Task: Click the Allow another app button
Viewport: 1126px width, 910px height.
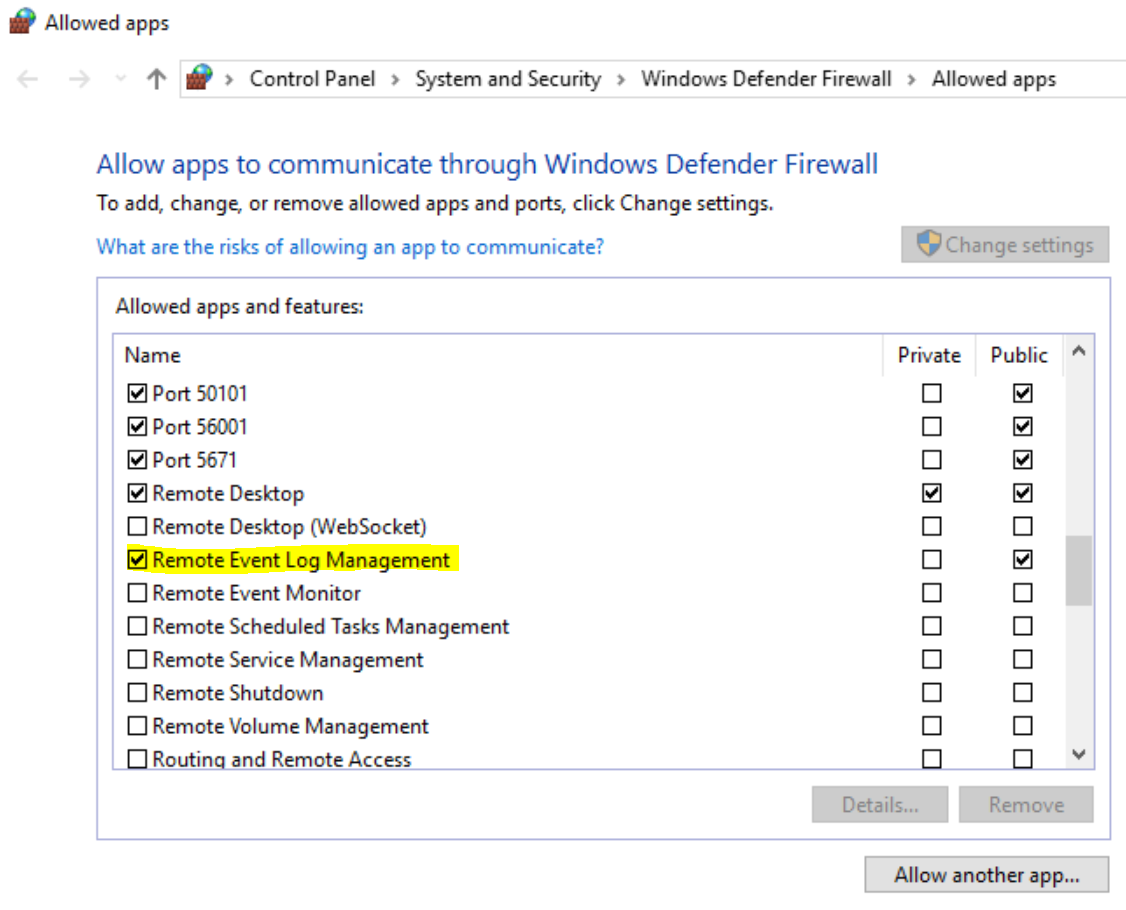Action: pyautogui.click(x=986, y=875)
